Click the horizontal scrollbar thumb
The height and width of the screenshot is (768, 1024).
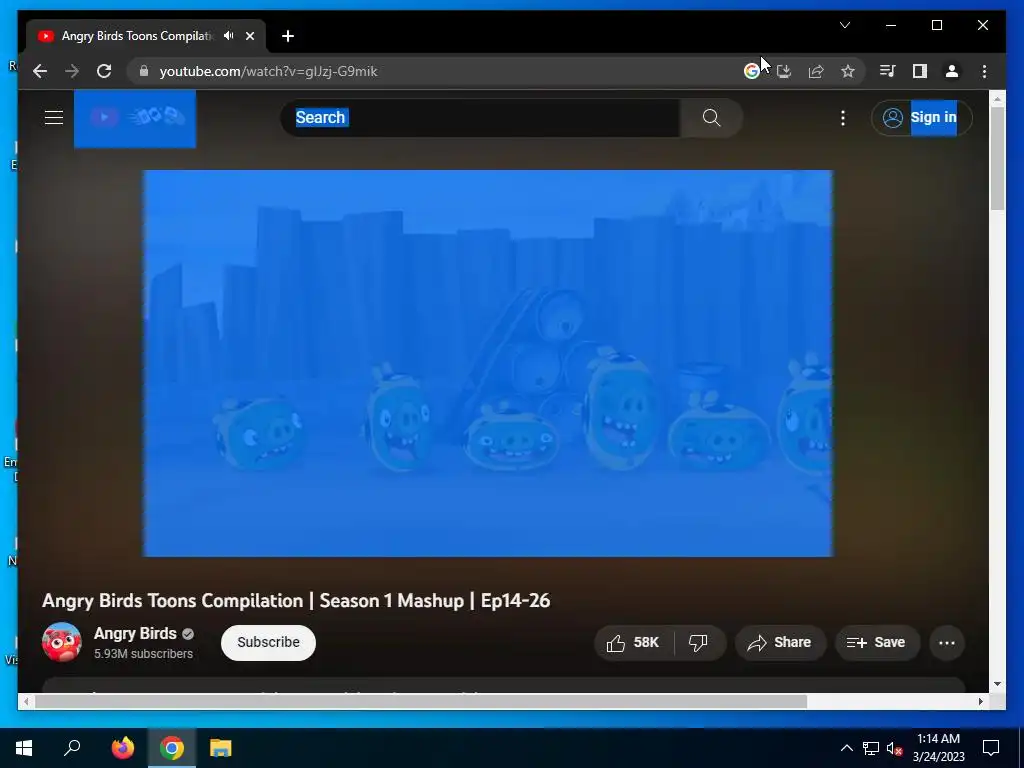tap(421, 701)
